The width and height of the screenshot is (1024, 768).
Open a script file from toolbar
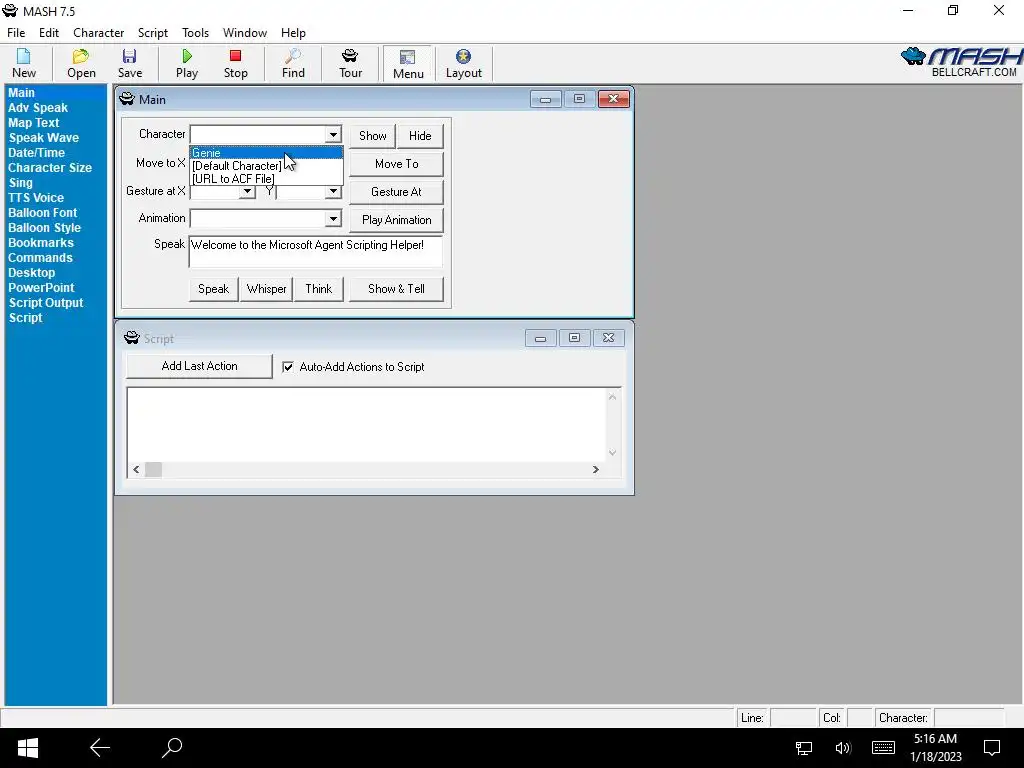[x=81, y=63]
